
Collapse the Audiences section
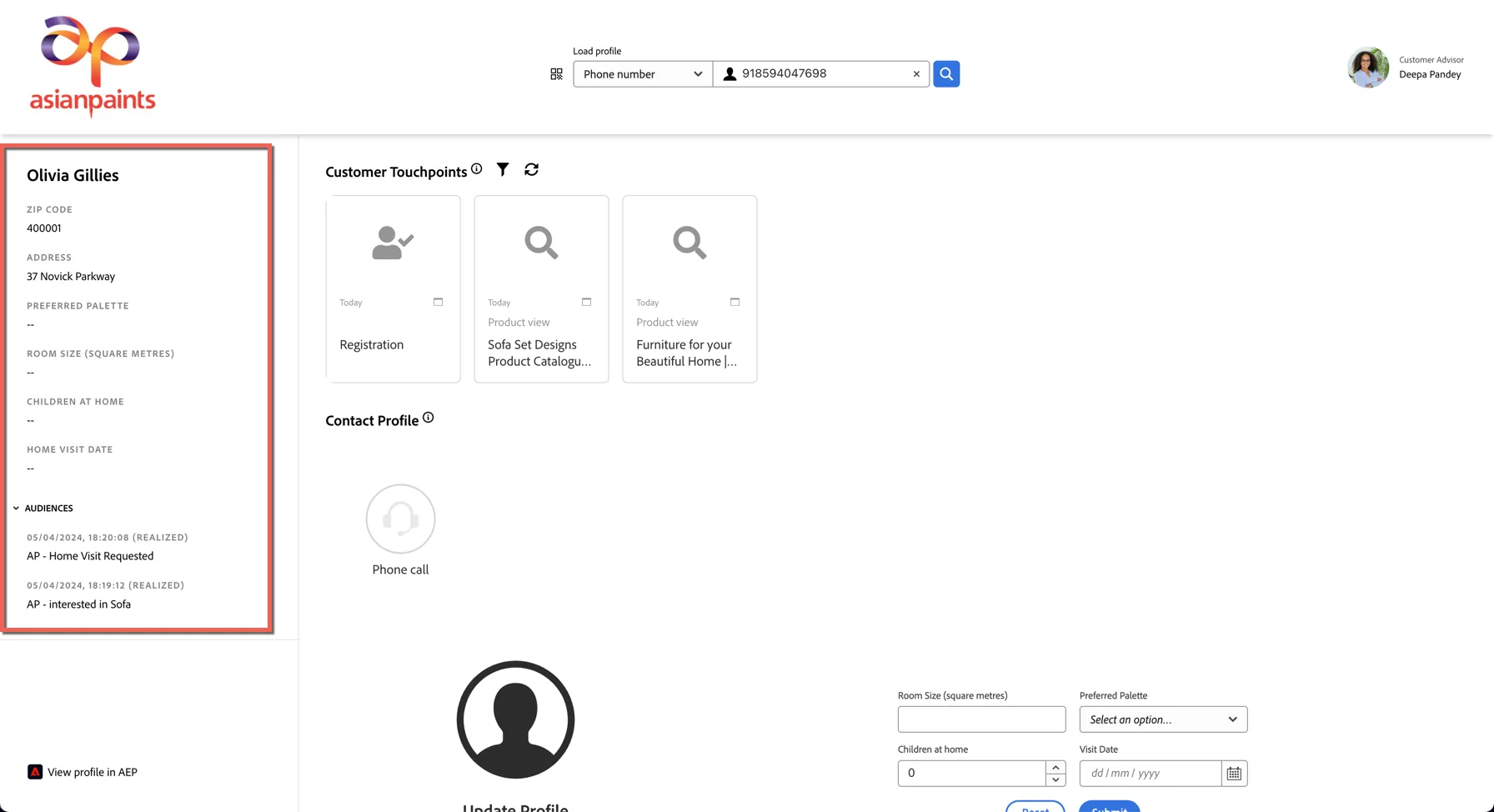16,508
